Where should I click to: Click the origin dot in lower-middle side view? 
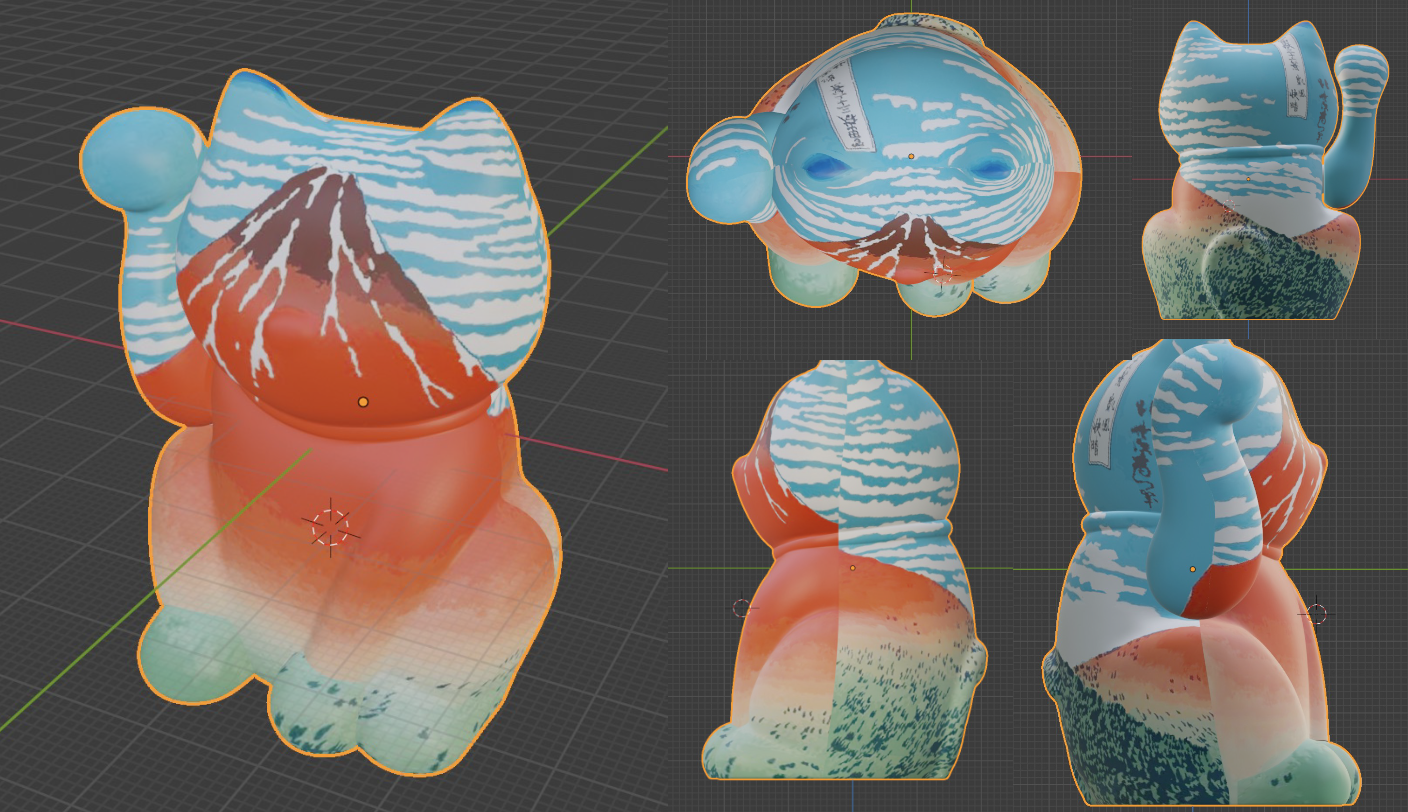852,568
